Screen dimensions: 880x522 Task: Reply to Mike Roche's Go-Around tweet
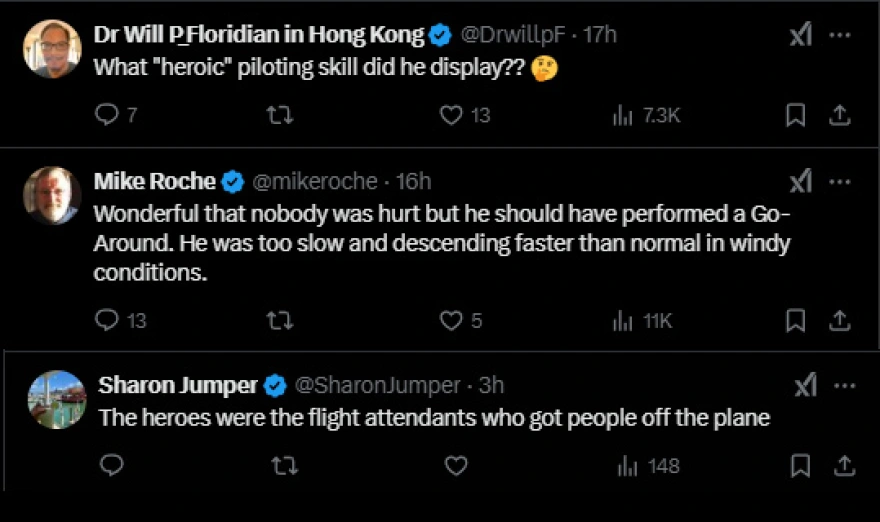107,320
